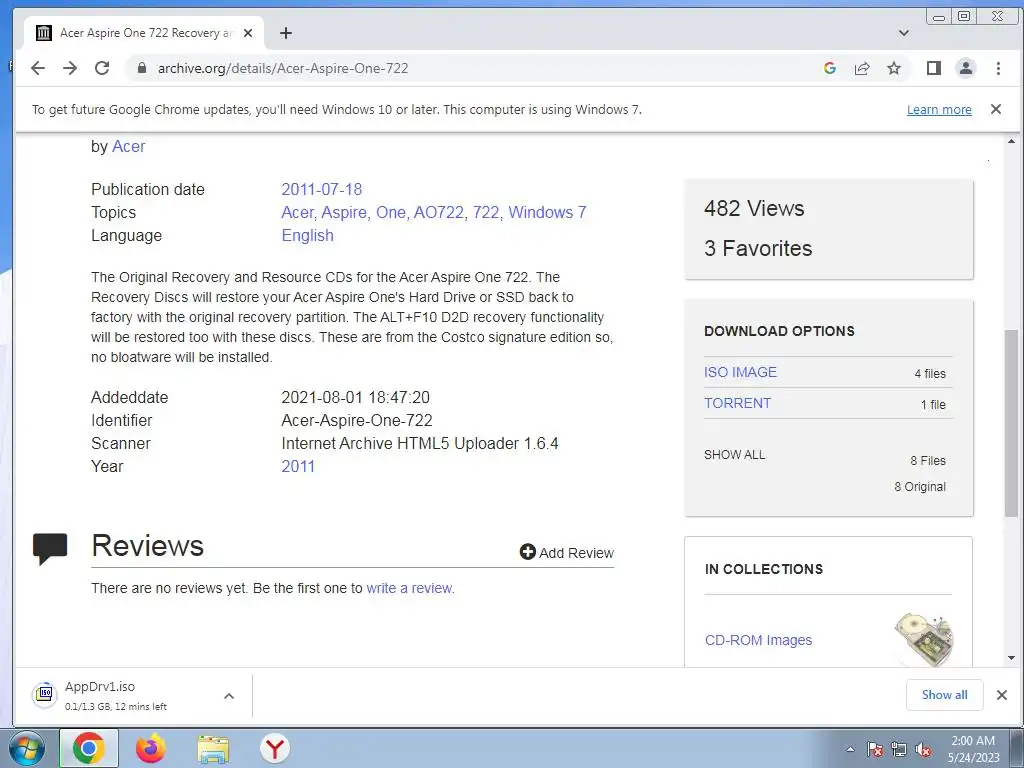
Task: Select the 3 Favorites text
Action: [x=758, y=248]
